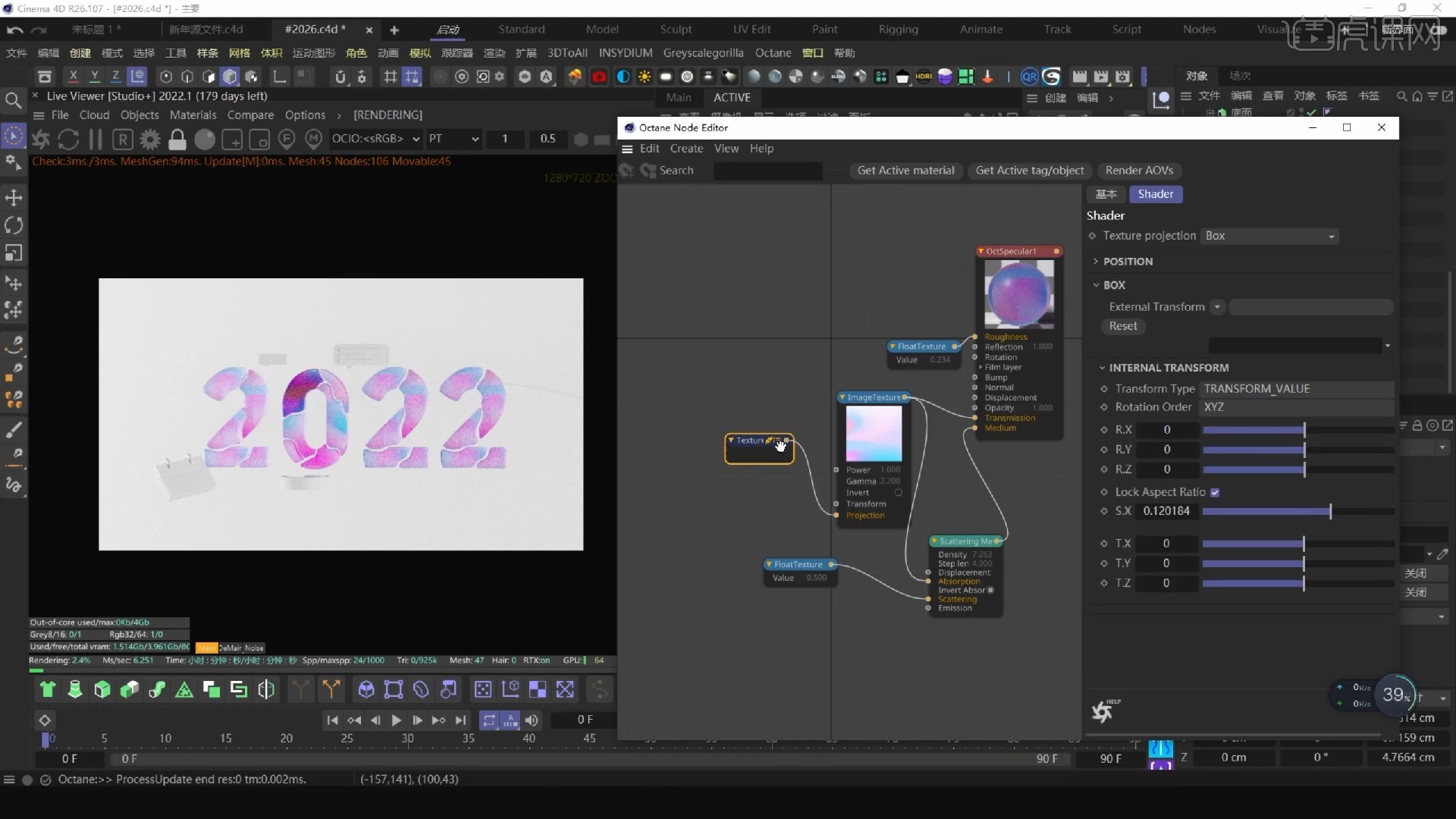Select the OctSpecular1 material preview thumbnail
Screen dimensions: 1456x819
point(1019,294)
